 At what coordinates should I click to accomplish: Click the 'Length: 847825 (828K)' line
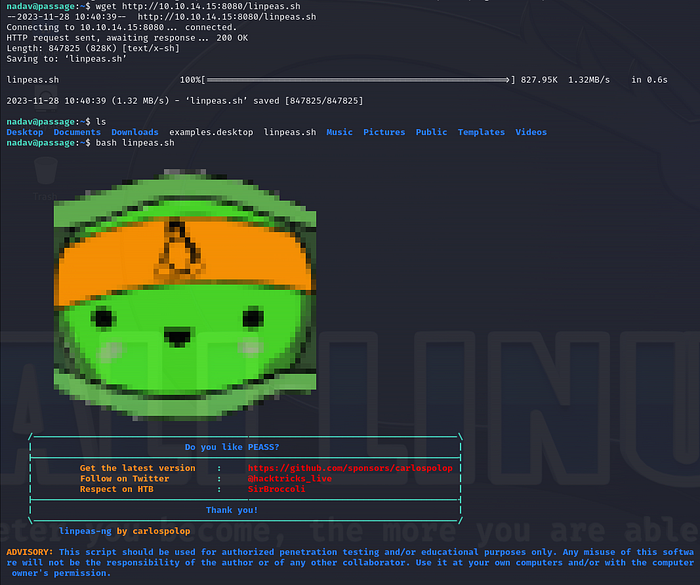tap(93, 48)
